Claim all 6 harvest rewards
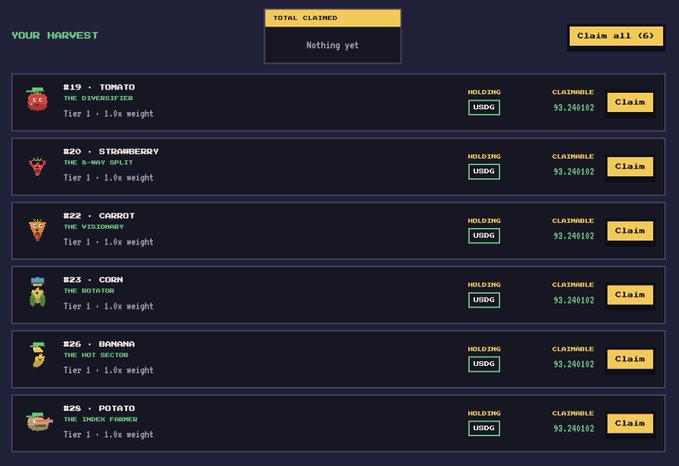 pyautogui.click(x=616, y=36)
